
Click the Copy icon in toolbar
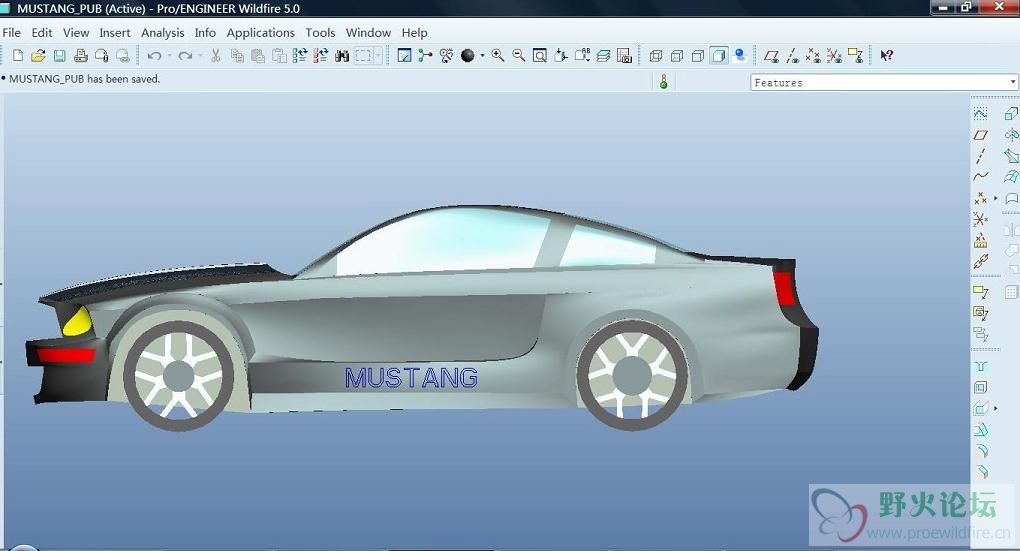(x=237, y=56)
